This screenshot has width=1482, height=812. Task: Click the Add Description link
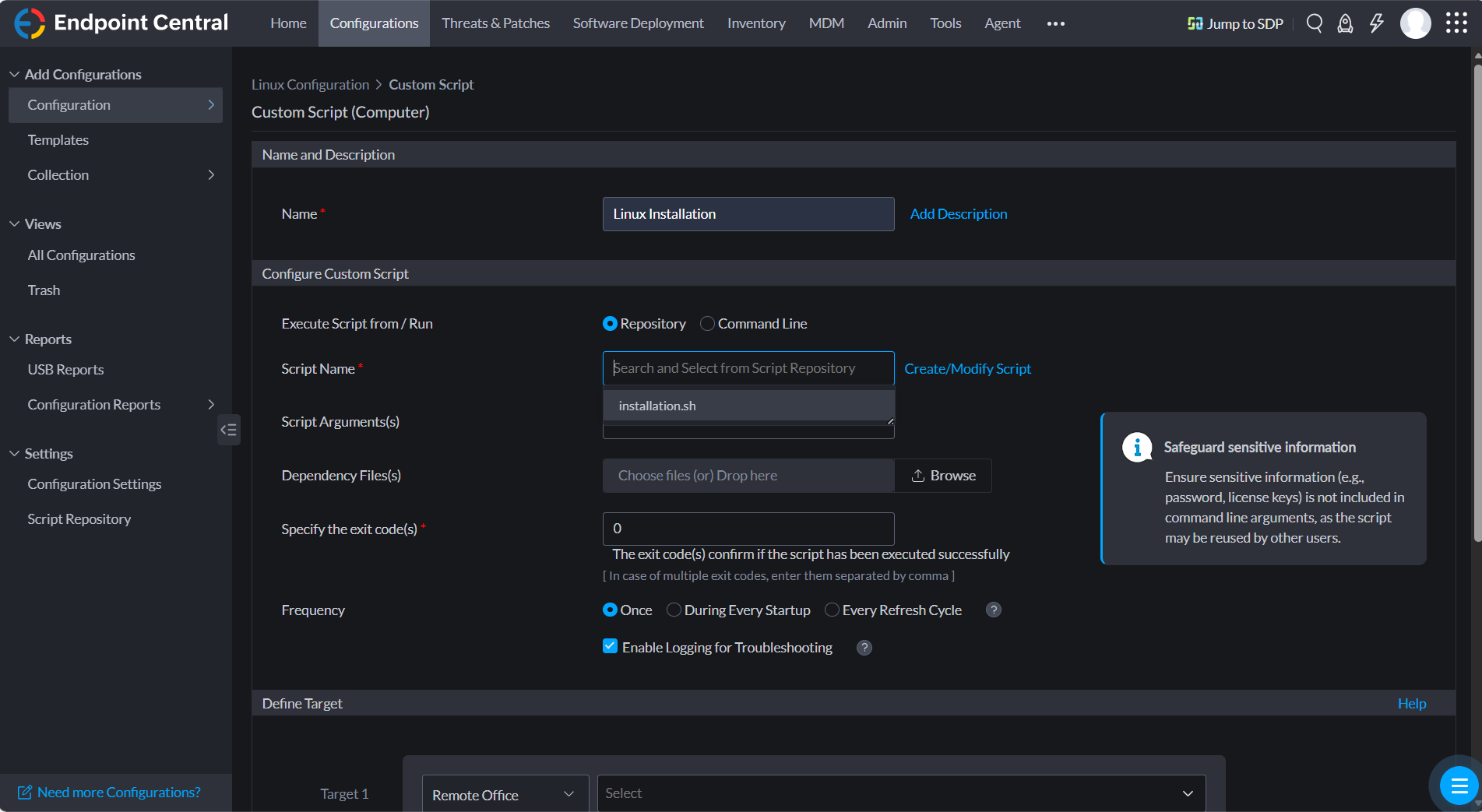pos(958,214)
